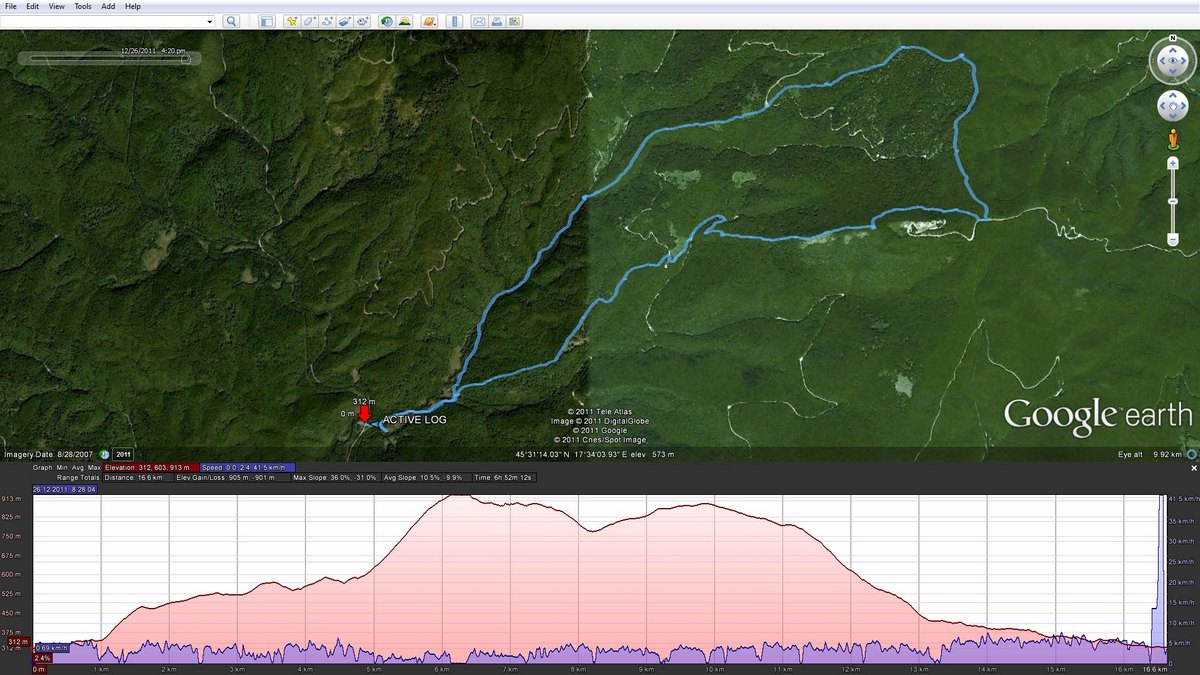Add a Polygon using the toolbar icon
Image resolution: width=1200 pixels, height=675 pixels.
point(309,20)
